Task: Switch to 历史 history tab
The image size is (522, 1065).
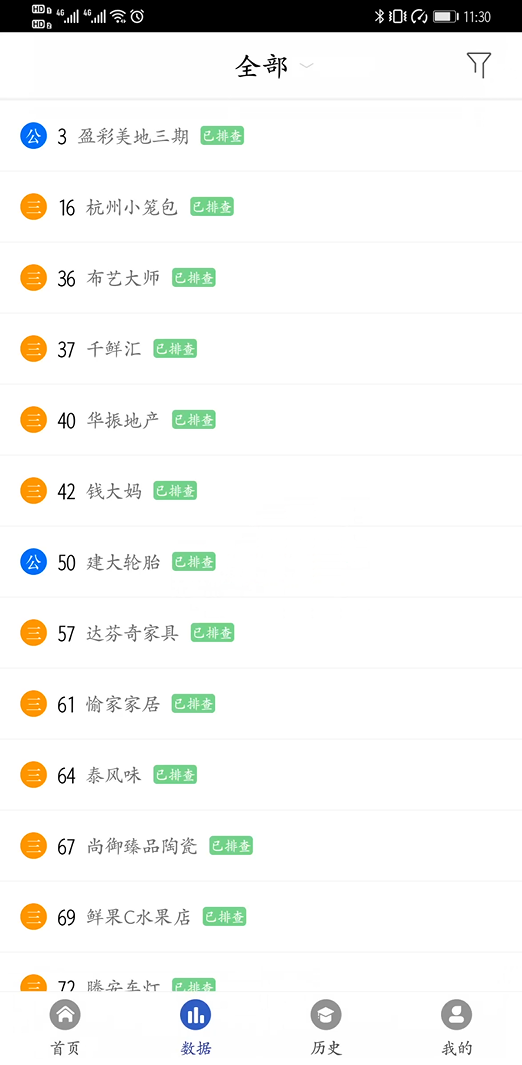Action: click(x=326, y=1028)
